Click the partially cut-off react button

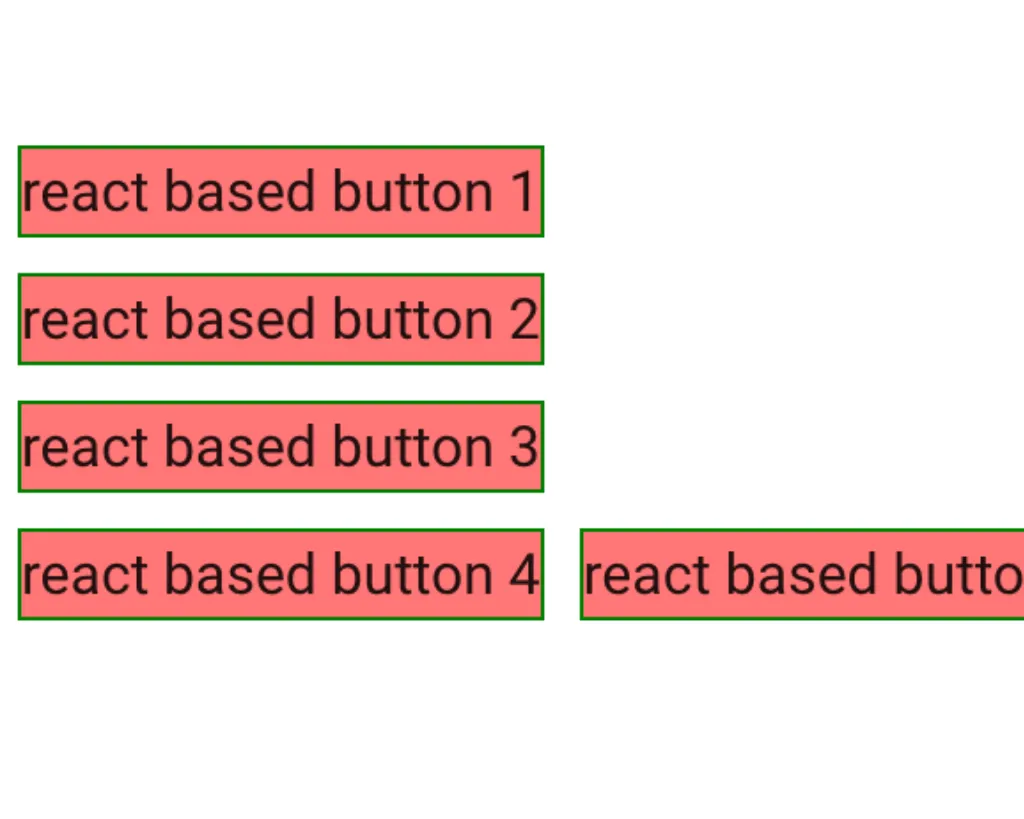[x=802, y=574]
